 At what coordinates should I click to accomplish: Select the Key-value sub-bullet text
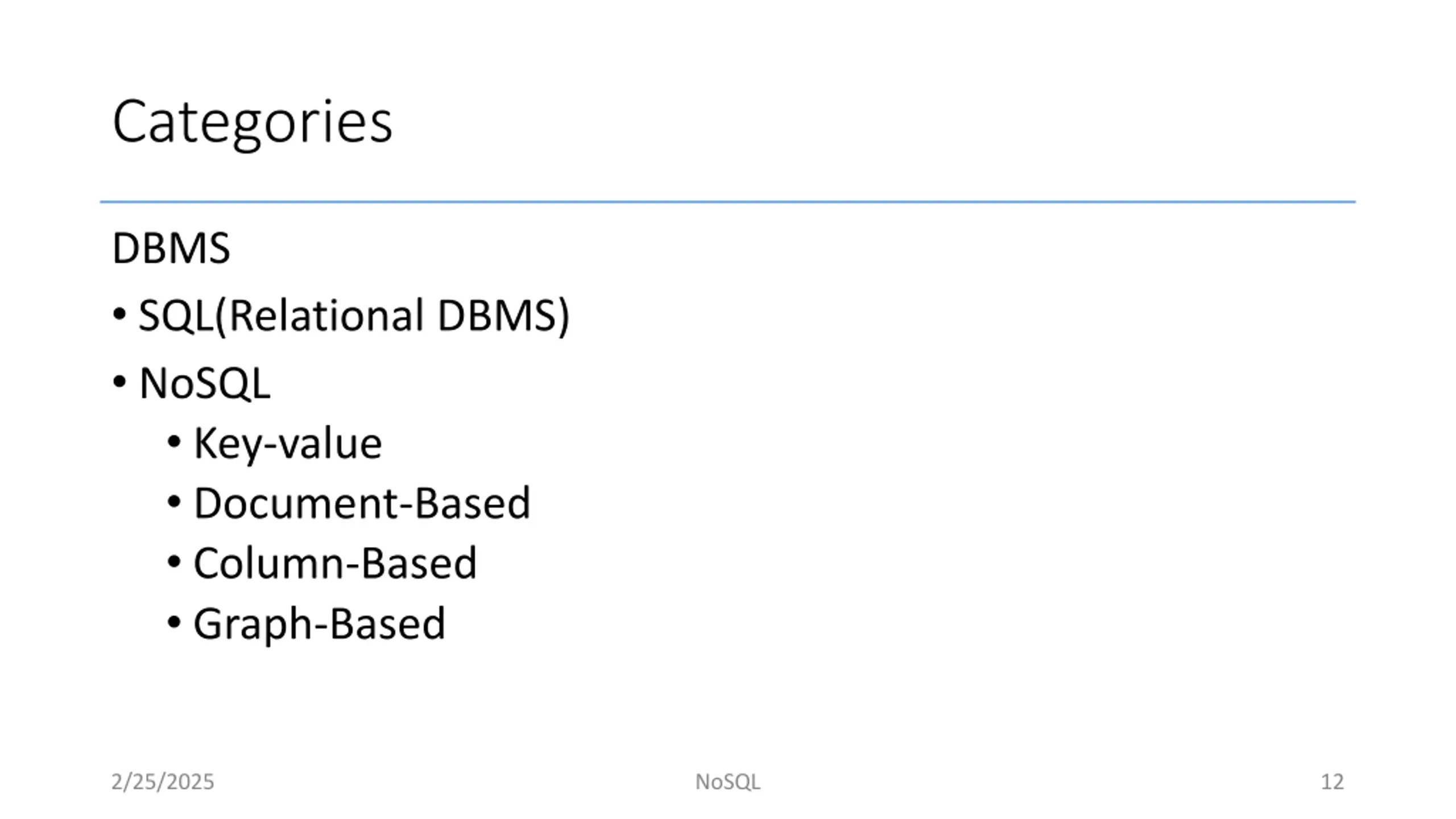tap(288, 444)
